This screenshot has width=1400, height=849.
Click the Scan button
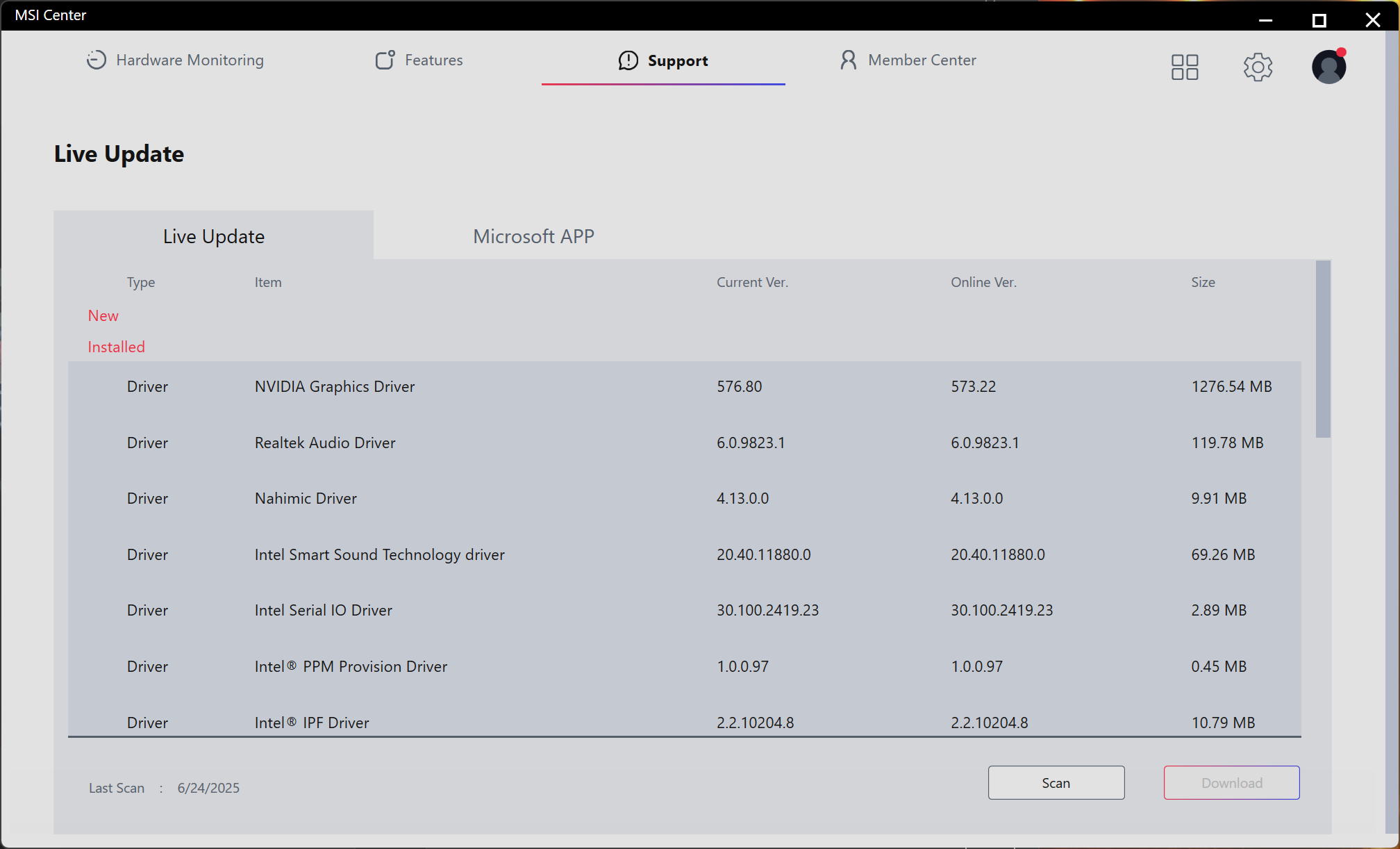1056,783
